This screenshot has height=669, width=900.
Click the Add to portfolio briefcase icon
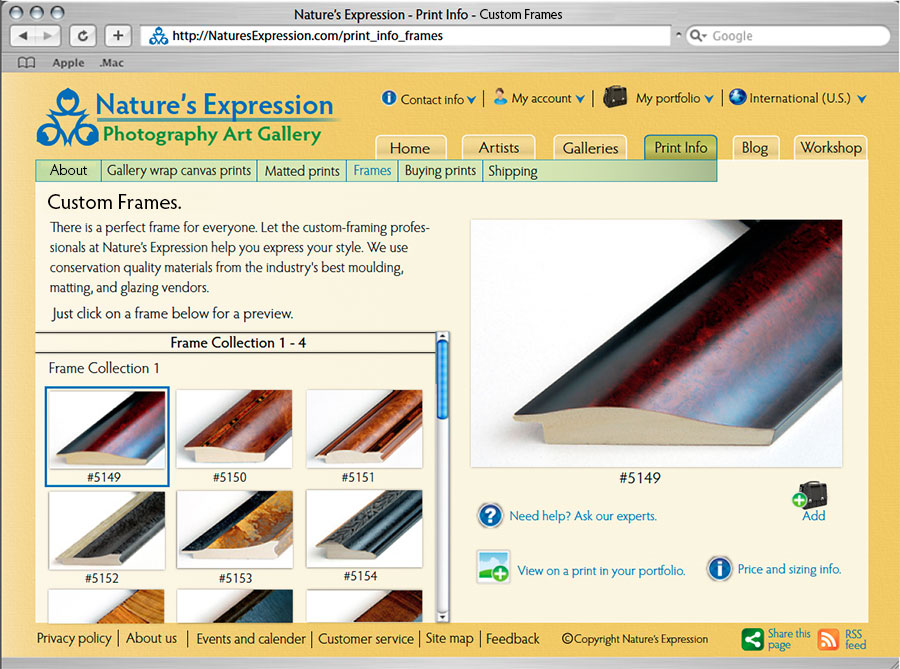pyautogui.click(x=811, y=494)
